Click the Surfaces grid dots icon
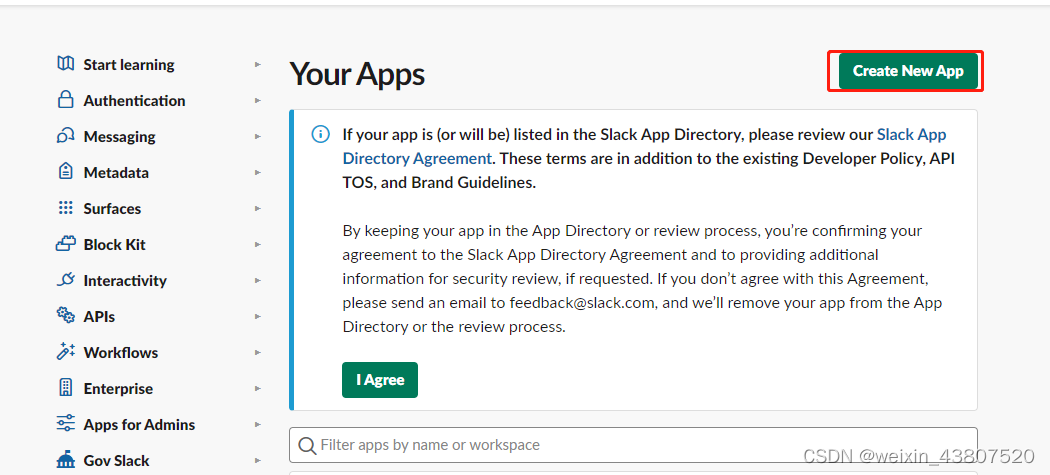This screenshot has height=475, width=1050. pos(66,208)
